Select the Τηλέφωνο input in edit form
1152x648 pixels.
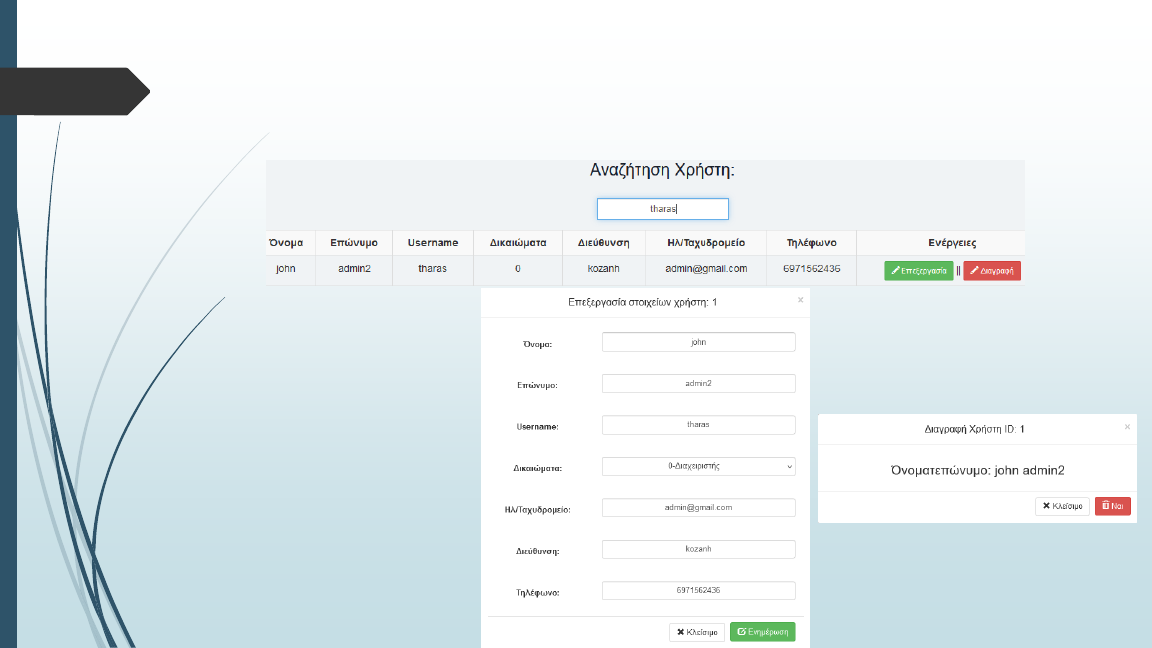click(698, 591)
